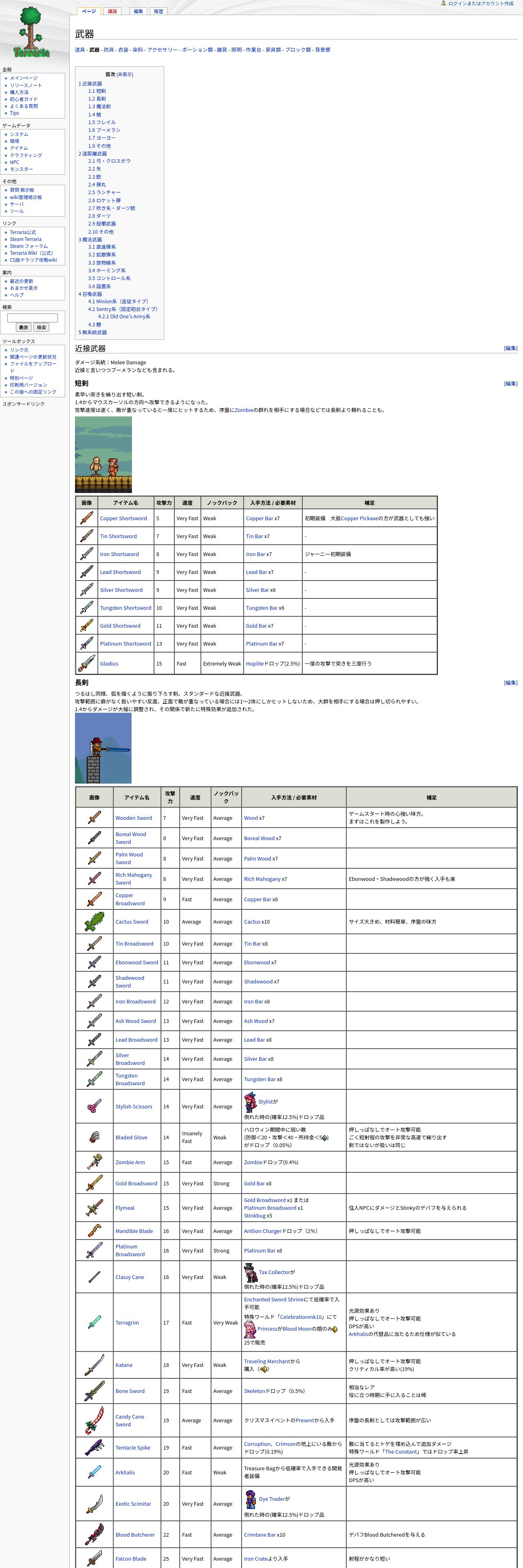This screenshot has height=1568, width=523.
Task: Click the Zombie Arm item icon
Action: (x=94, y=1162)
